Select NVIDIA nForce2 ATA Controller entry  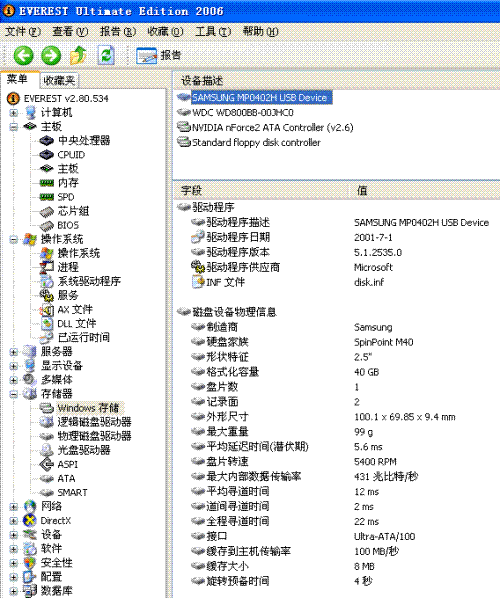(x=273, y=128)
